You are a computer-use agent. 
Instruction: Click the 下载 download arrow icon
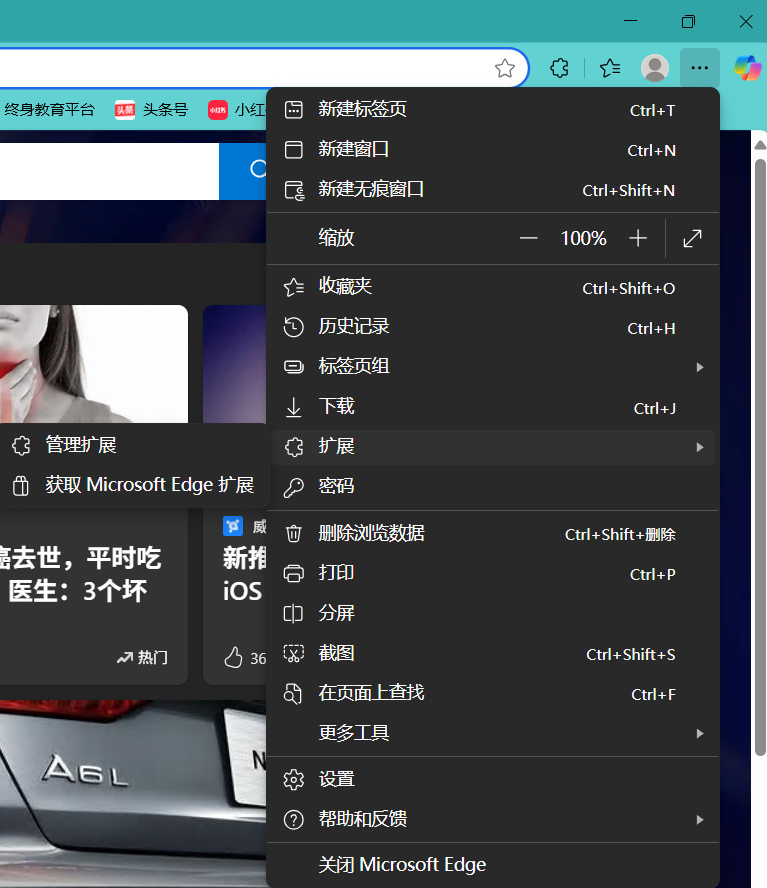[293, 407]
